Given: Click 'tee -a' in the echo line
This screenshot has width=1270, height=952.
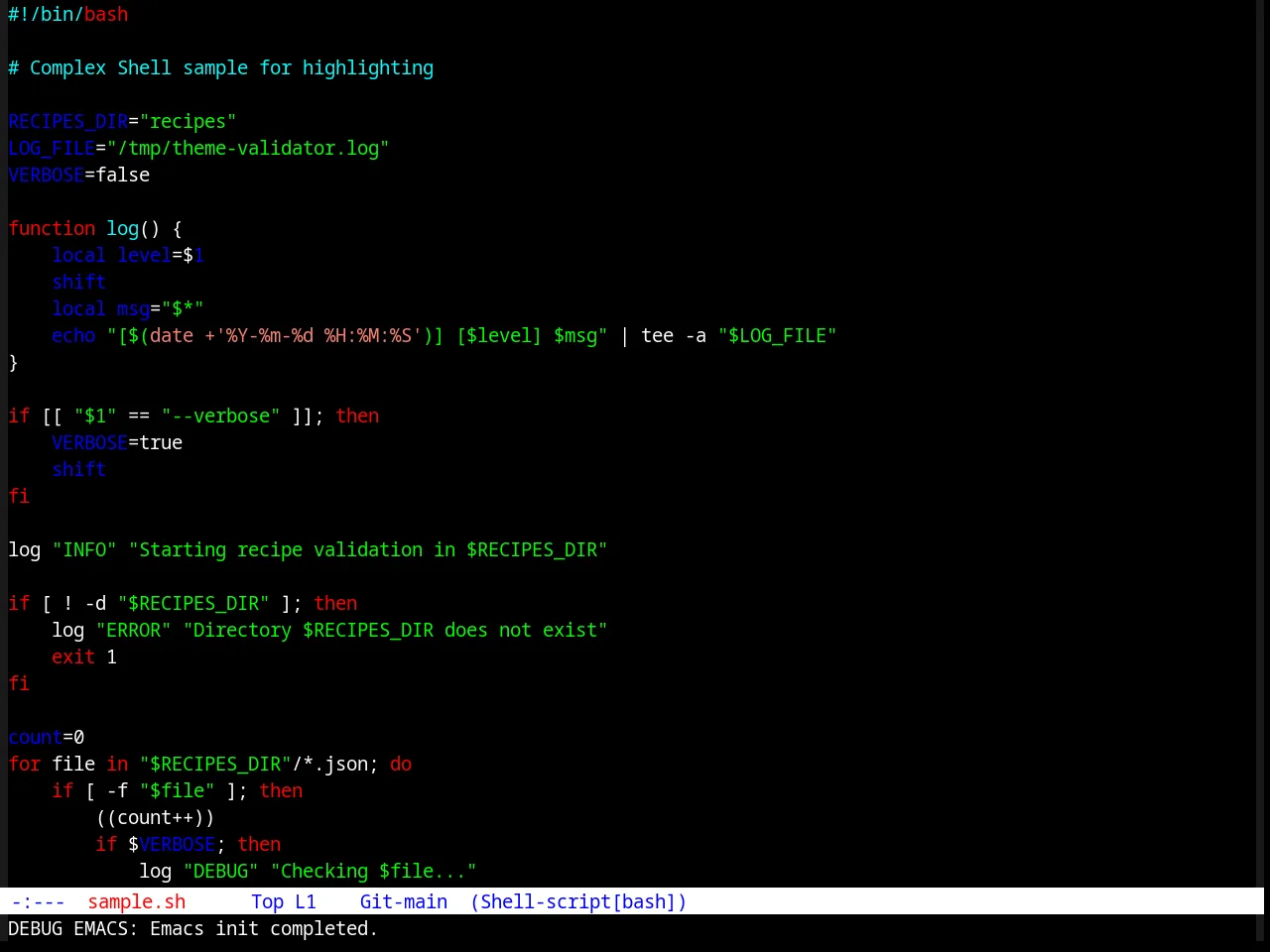Looking at the screenshot, I should (x=674, y=335).
